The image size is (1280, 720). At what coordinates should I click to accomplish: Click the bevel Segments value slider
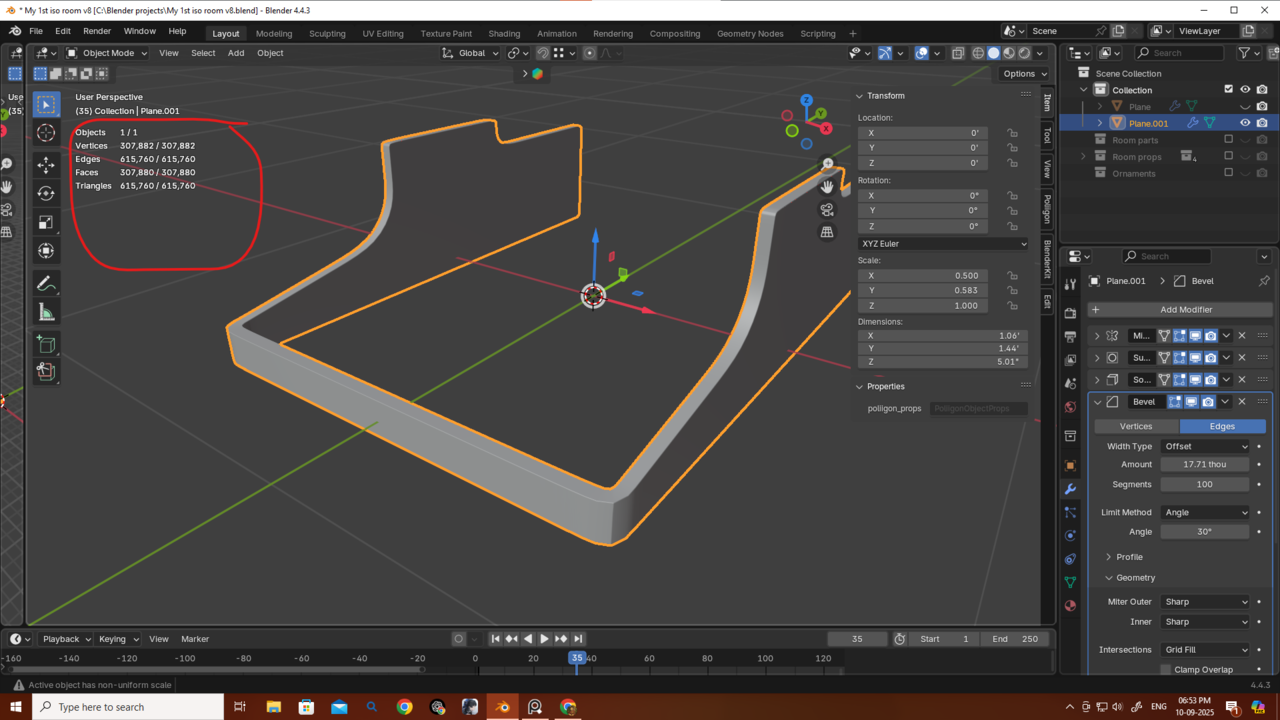1204,484
